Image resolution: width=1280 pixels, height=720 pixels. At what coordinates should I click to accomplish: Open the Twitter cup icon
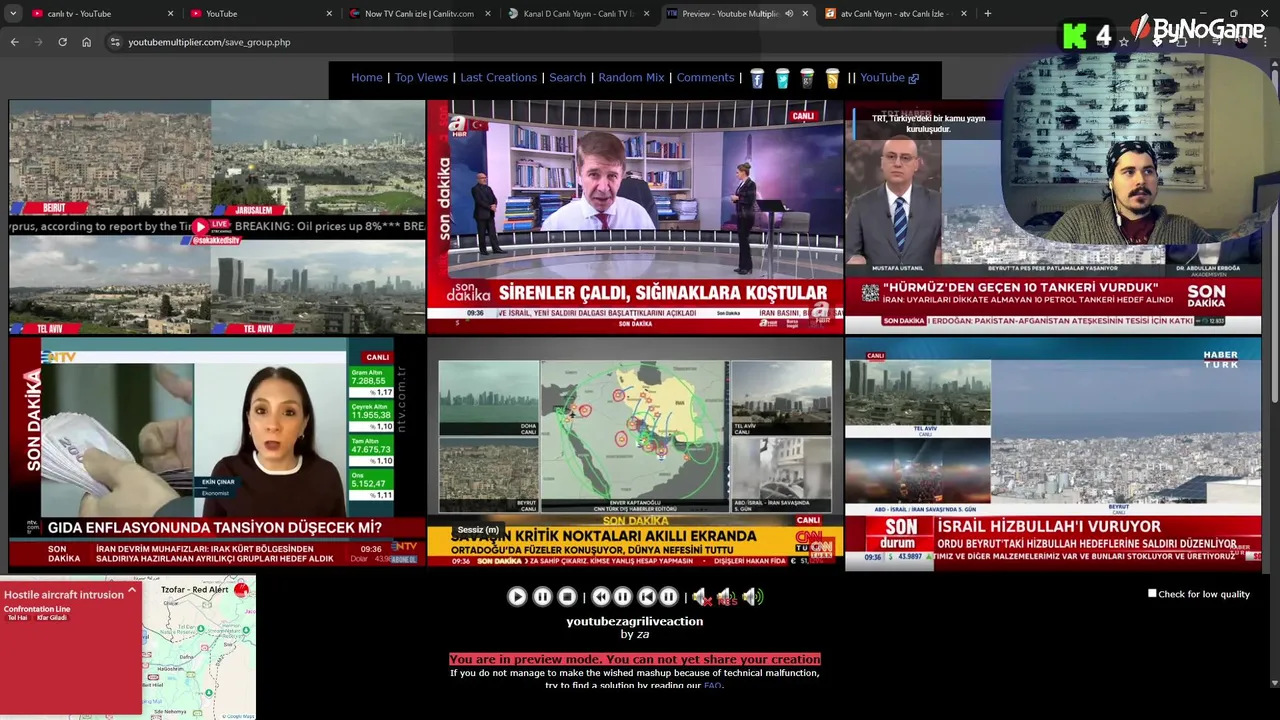click(x=782, y=78)
